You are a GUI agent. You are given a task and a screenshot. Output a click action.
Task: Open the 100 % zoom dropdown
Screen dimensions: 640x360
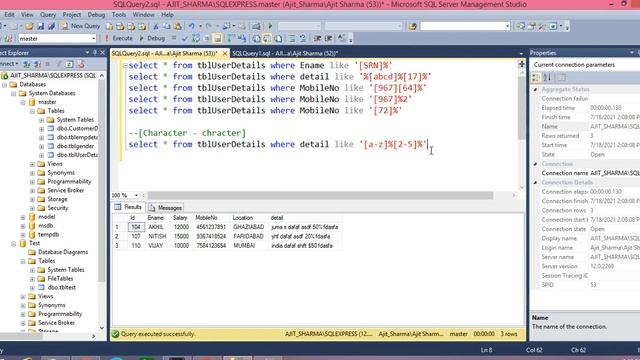pos(136,196)
